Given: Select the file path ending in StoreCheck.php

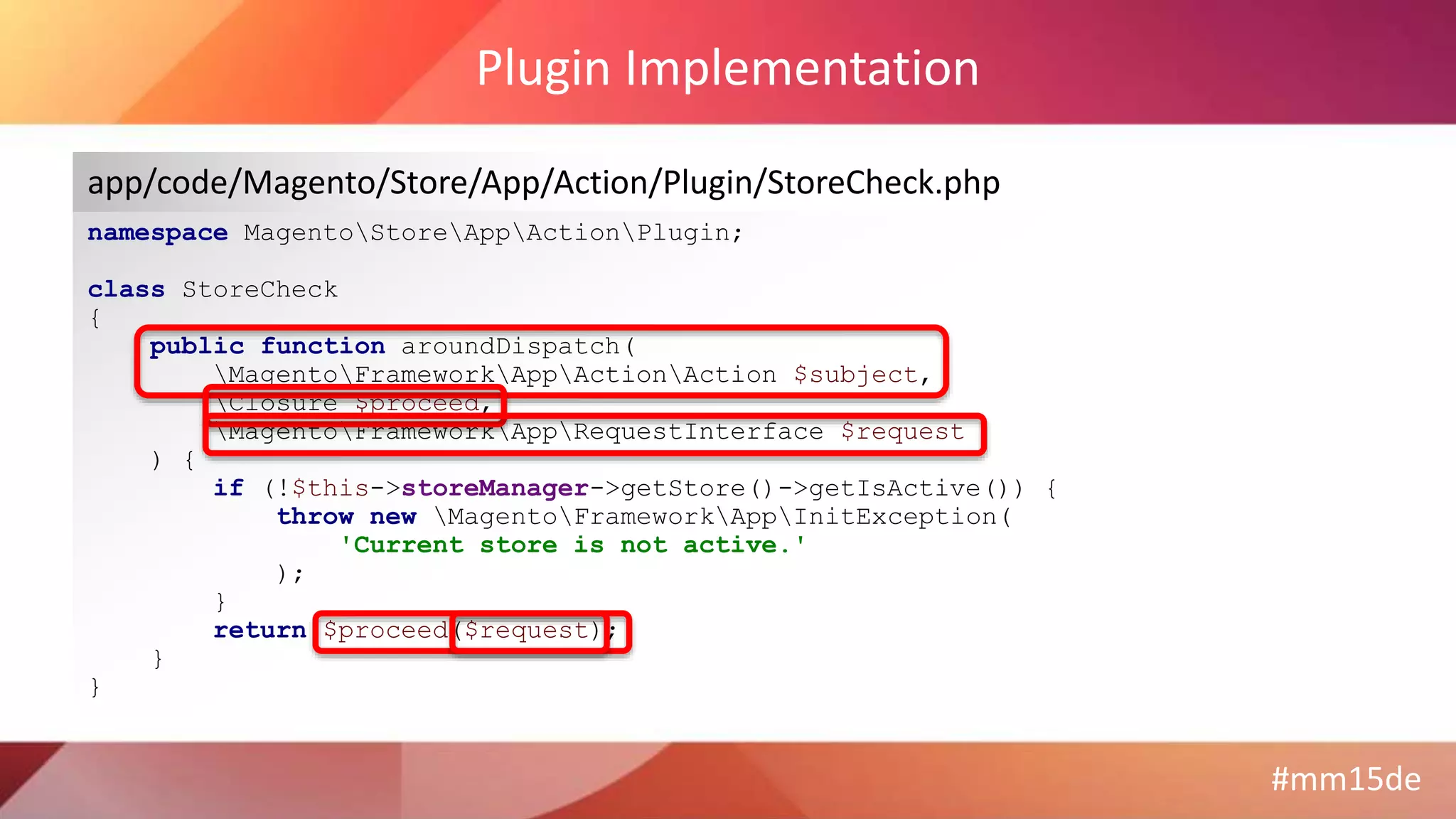Looking at the screenshot, I should 544,183.
